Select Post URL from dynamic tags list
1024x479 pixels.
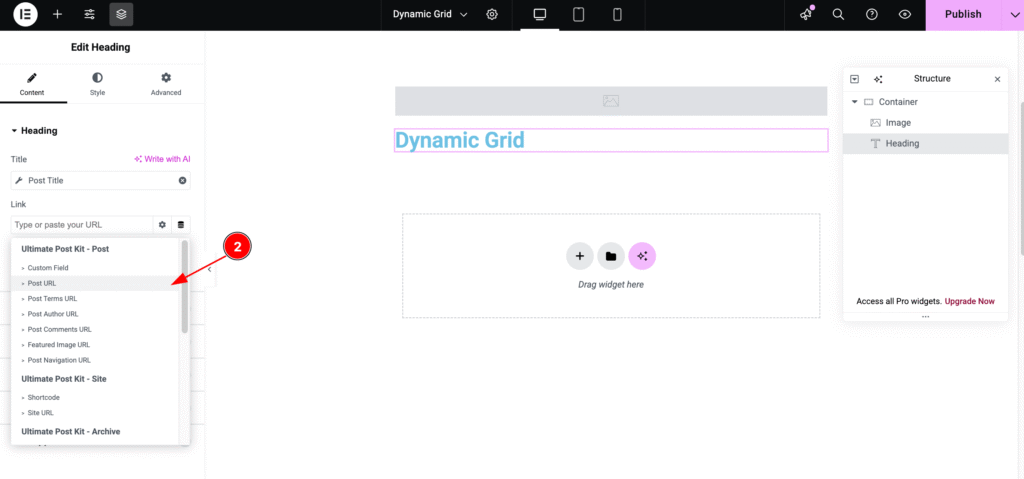click(x=42, y=283)
